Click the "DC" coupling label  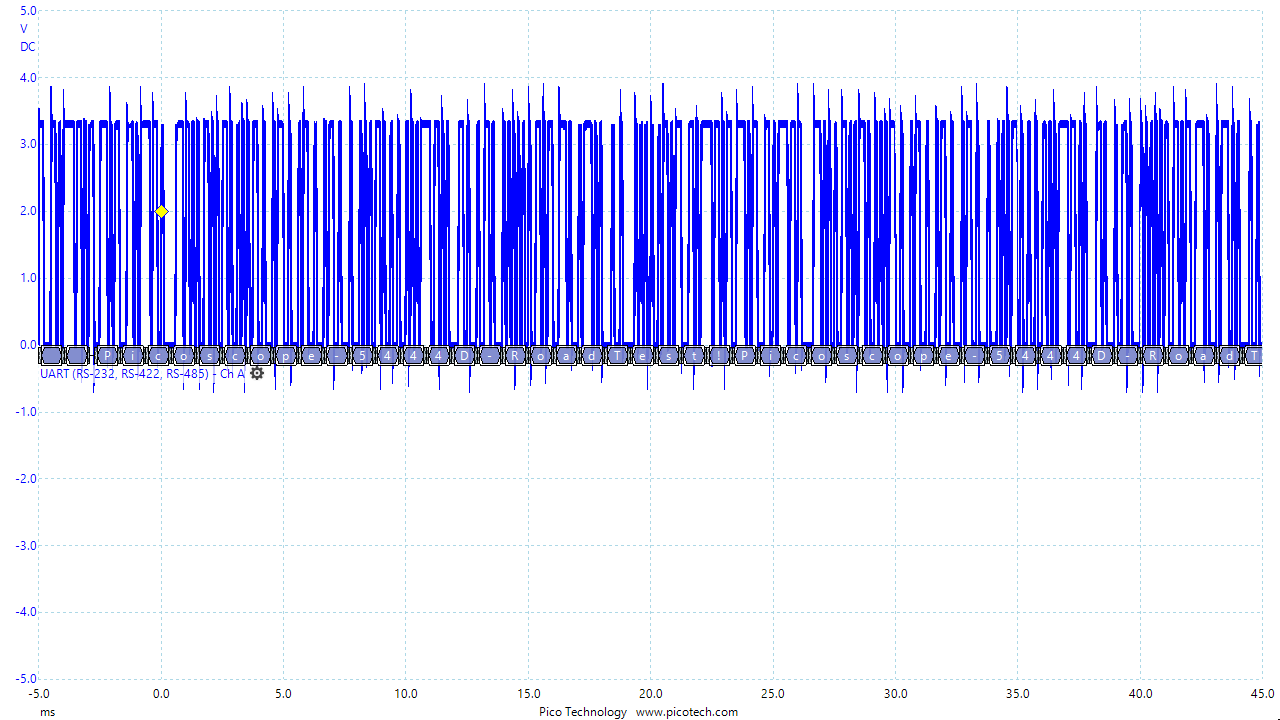(28, 47)
